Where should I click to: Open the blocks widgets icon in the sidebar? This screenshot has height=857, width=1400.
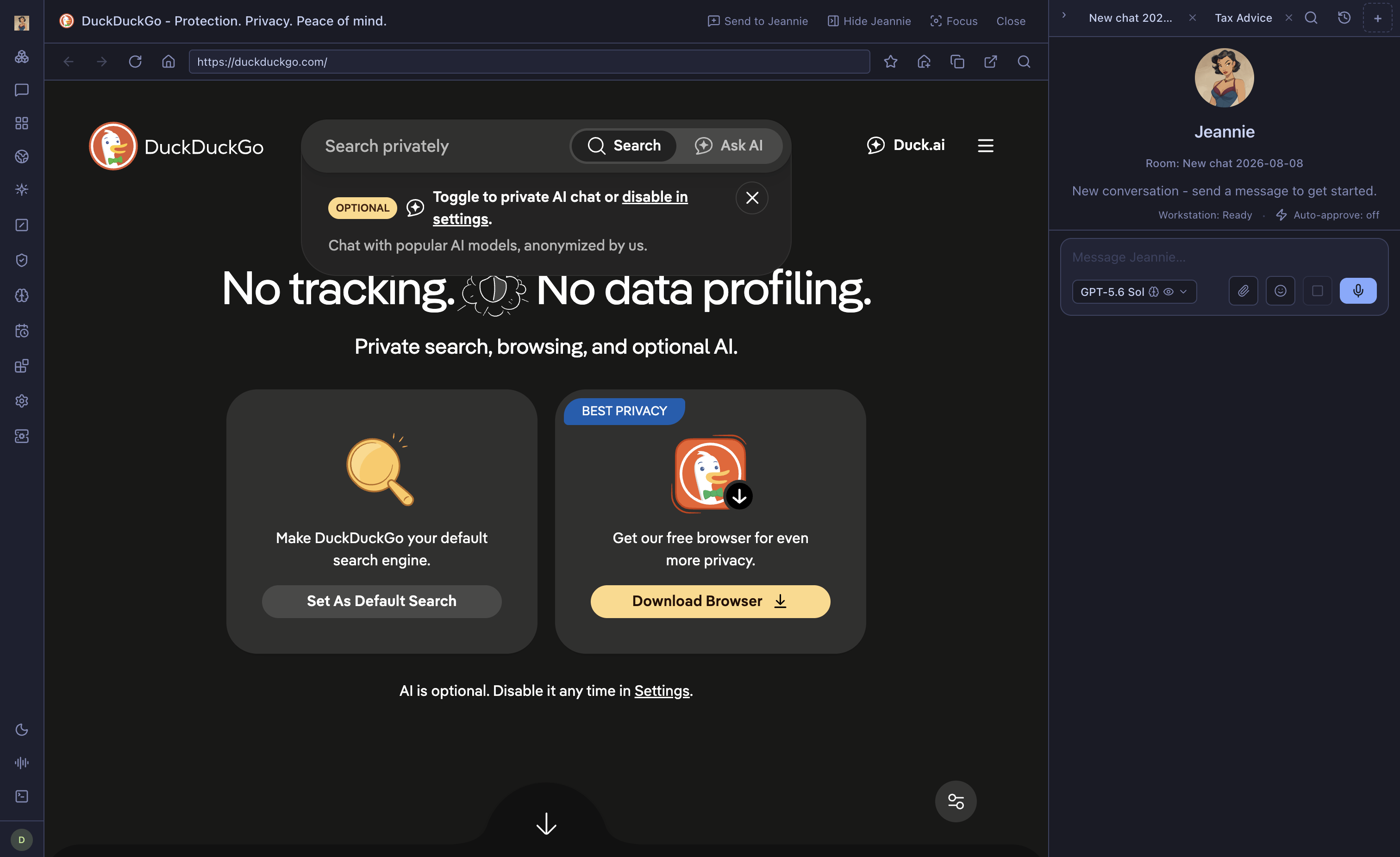click(x=22, y=366)
